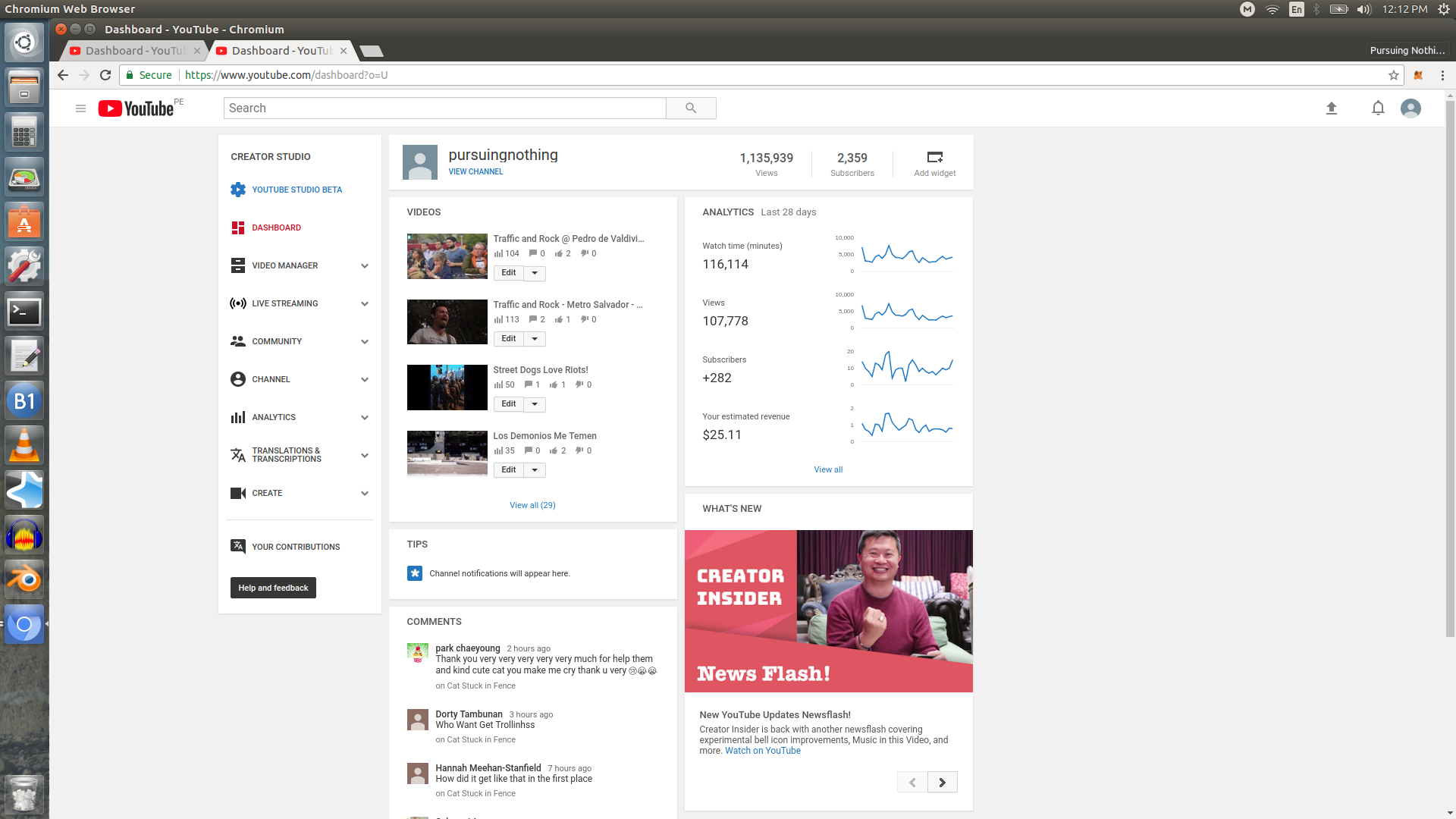The height and width of the screenshot is (819, 1456).
Task: Click the Community people icon
Action: 238,341
